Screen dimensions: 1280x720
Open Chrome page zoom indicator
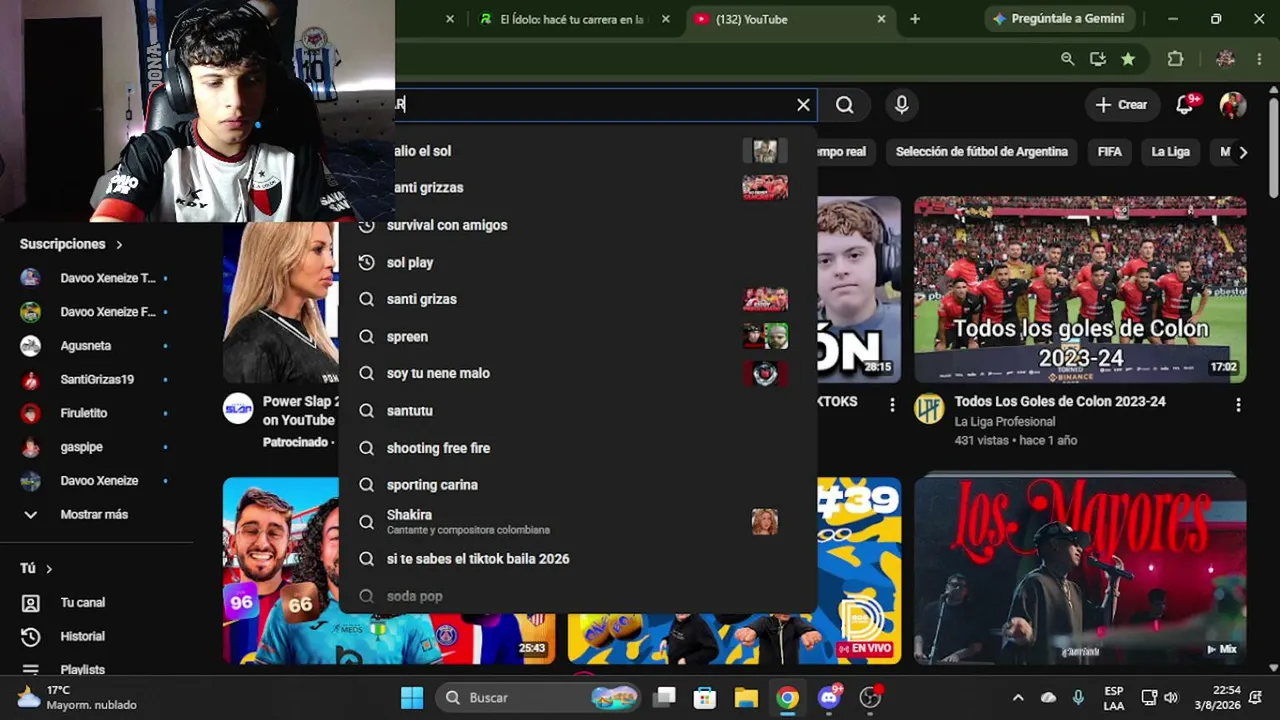click(1068, 59)
